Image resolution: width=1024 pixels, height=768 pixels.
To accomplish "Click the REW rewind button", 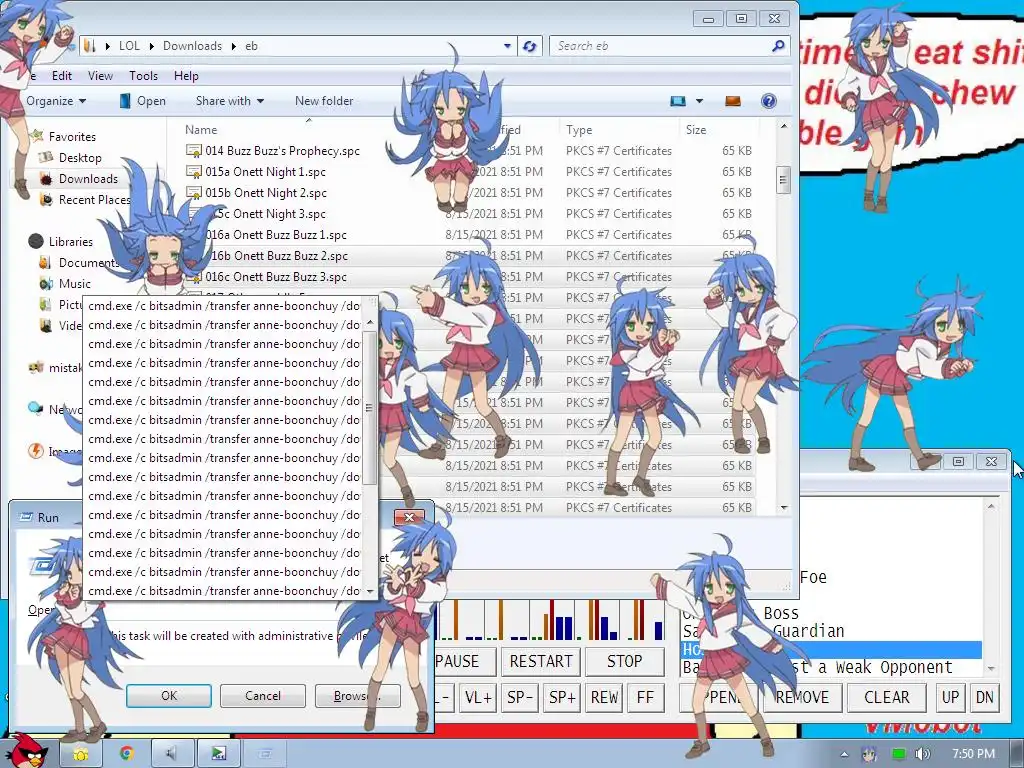I will click(604, 697).
